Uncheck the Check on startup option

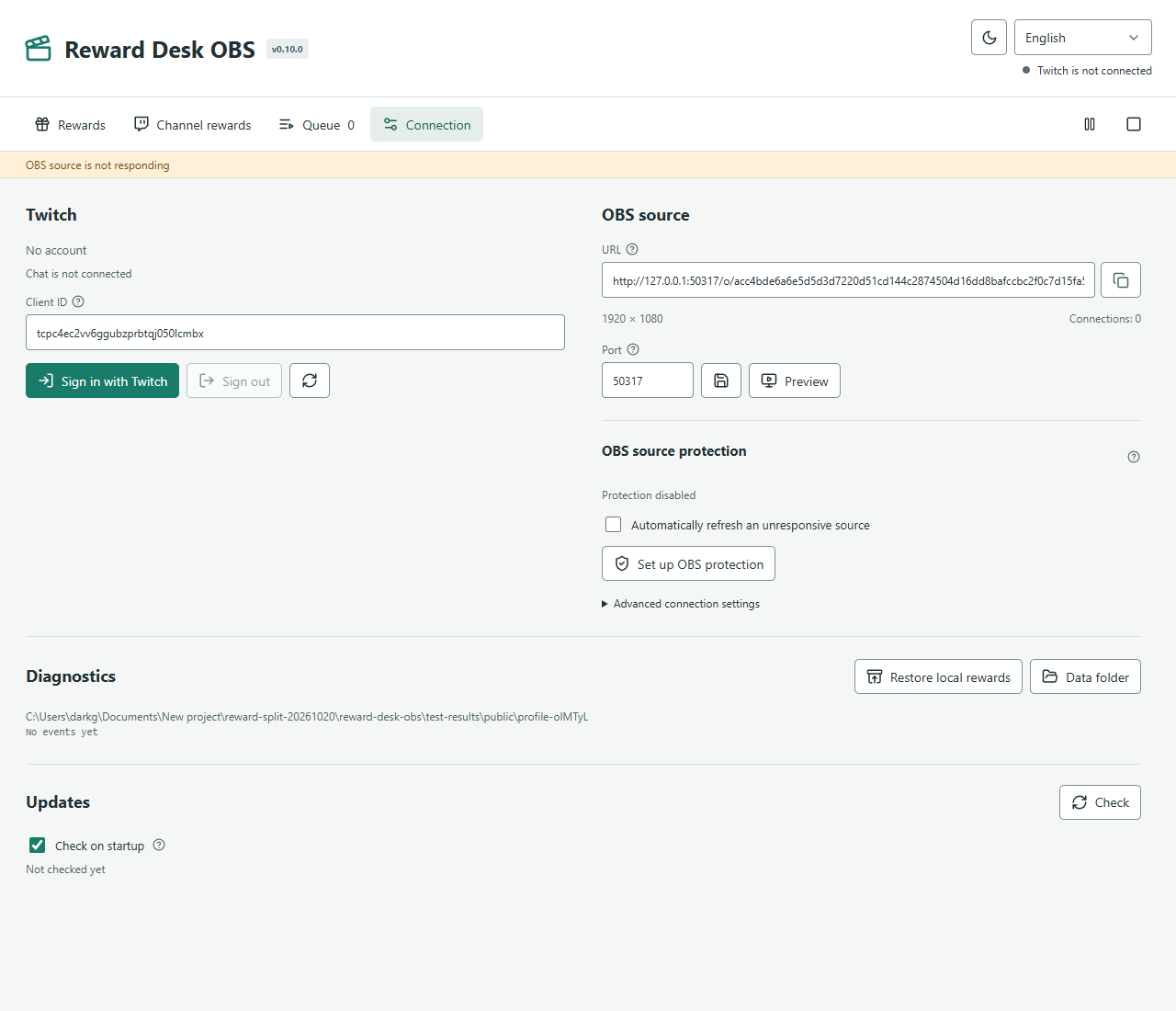pos(38,845)
